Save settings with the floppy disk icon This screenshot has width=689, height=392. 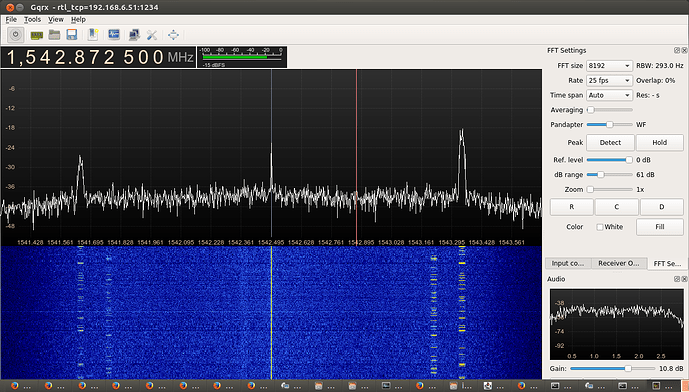[72, 35]
